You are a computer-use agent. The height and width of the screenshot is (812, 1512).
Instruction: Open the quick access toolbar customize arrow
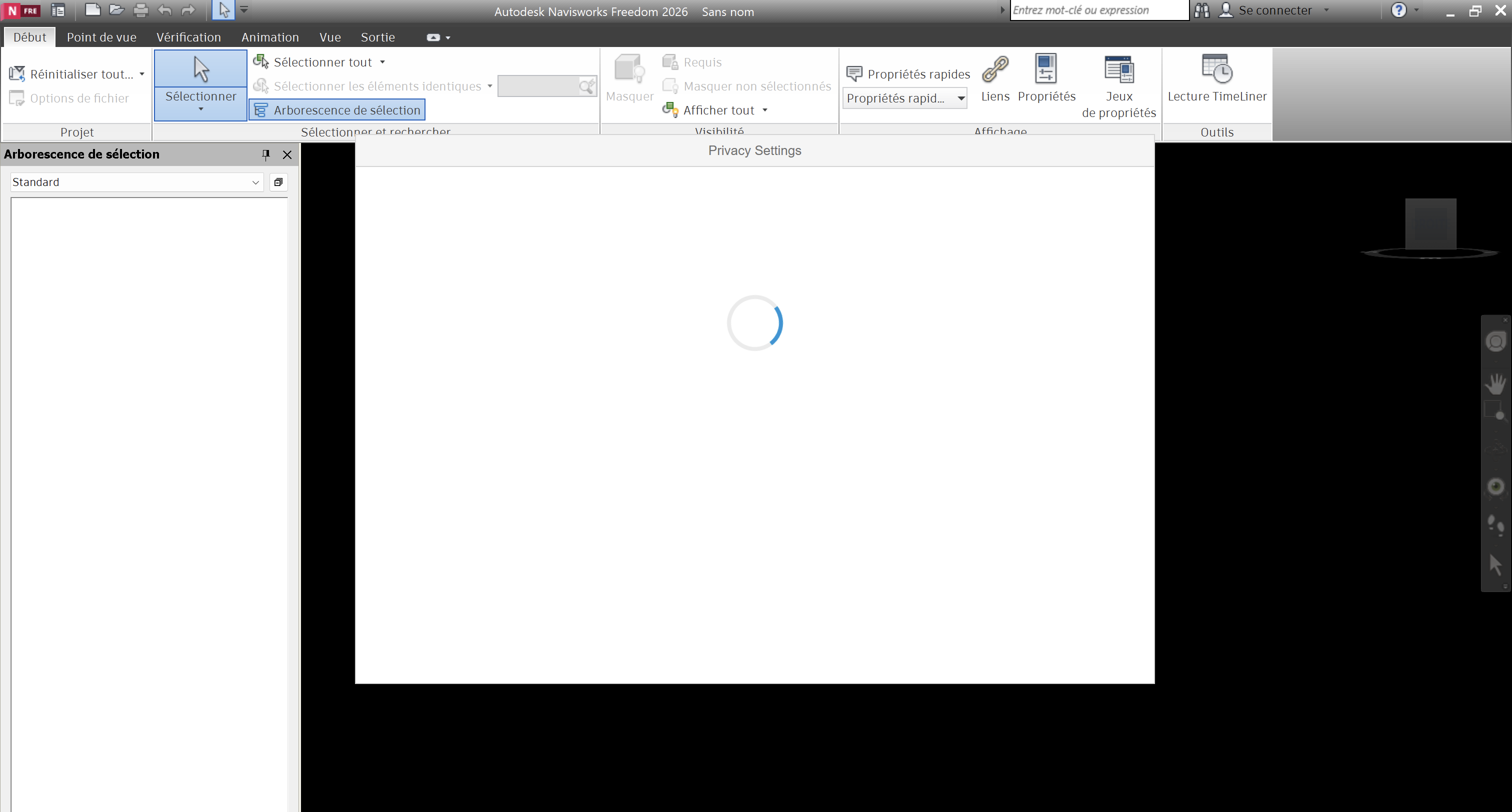click(244, 10)
